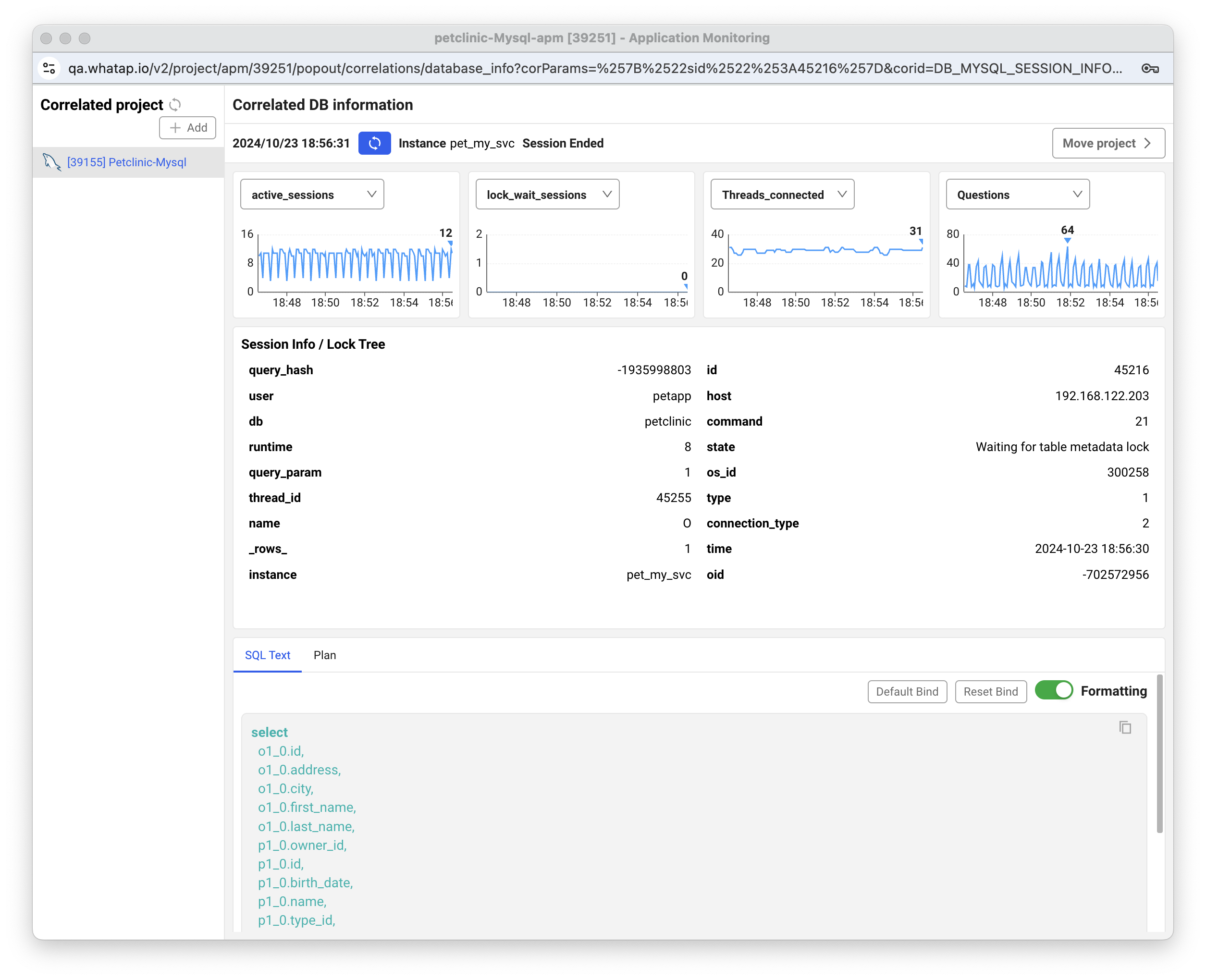This screenshot has height=980, width=1206.
Task: Click the blue refresh icon button
Action: point(374,143)
